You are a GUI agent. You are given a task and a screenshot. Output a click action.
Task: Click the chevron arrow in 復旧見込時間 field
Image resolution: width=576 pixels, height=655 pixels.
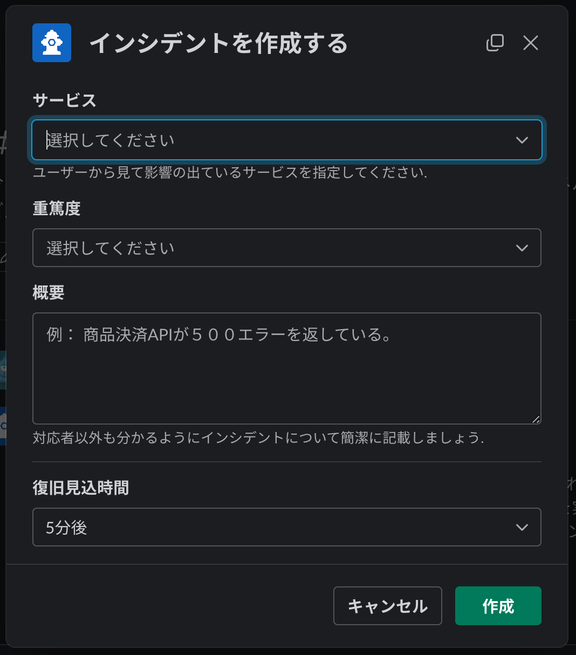pos(522,527)
